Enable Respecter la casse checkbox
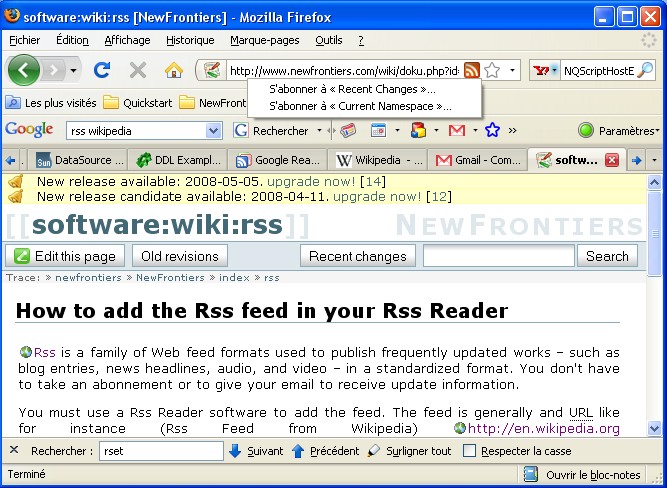 (470, 451)
